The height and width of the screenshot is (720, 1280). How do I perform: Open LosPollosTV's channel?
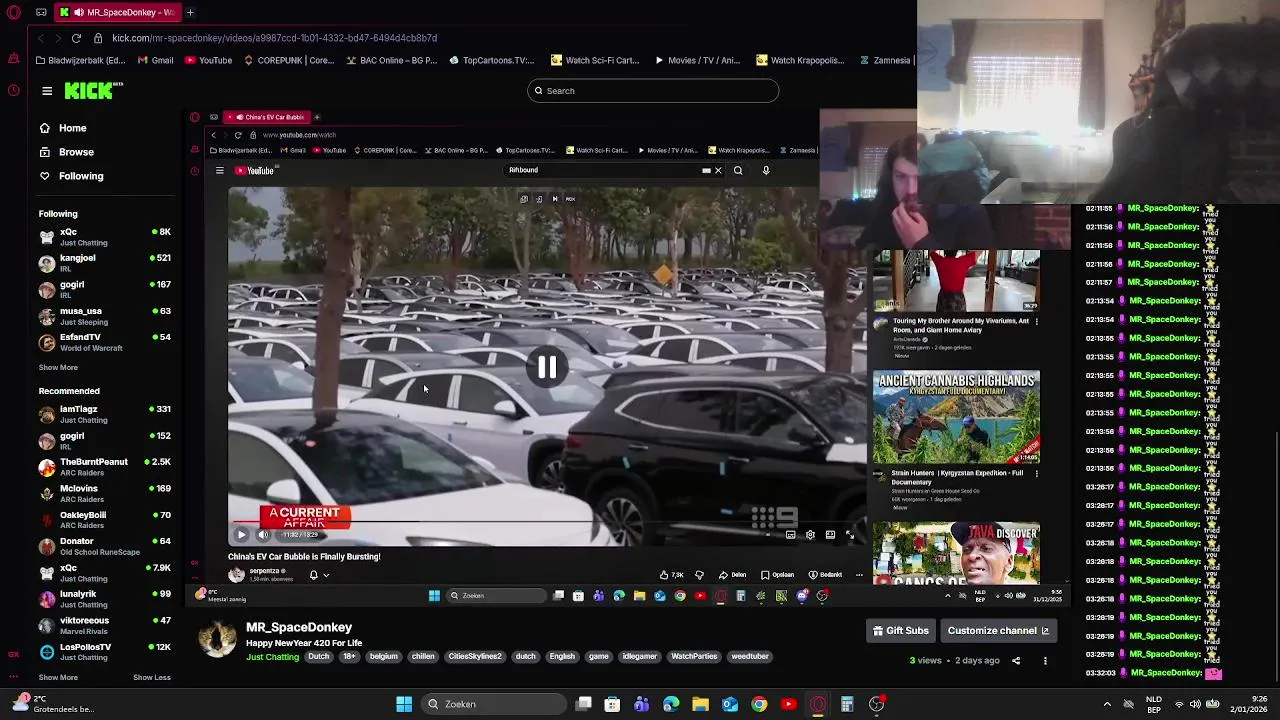pos(104,652)
